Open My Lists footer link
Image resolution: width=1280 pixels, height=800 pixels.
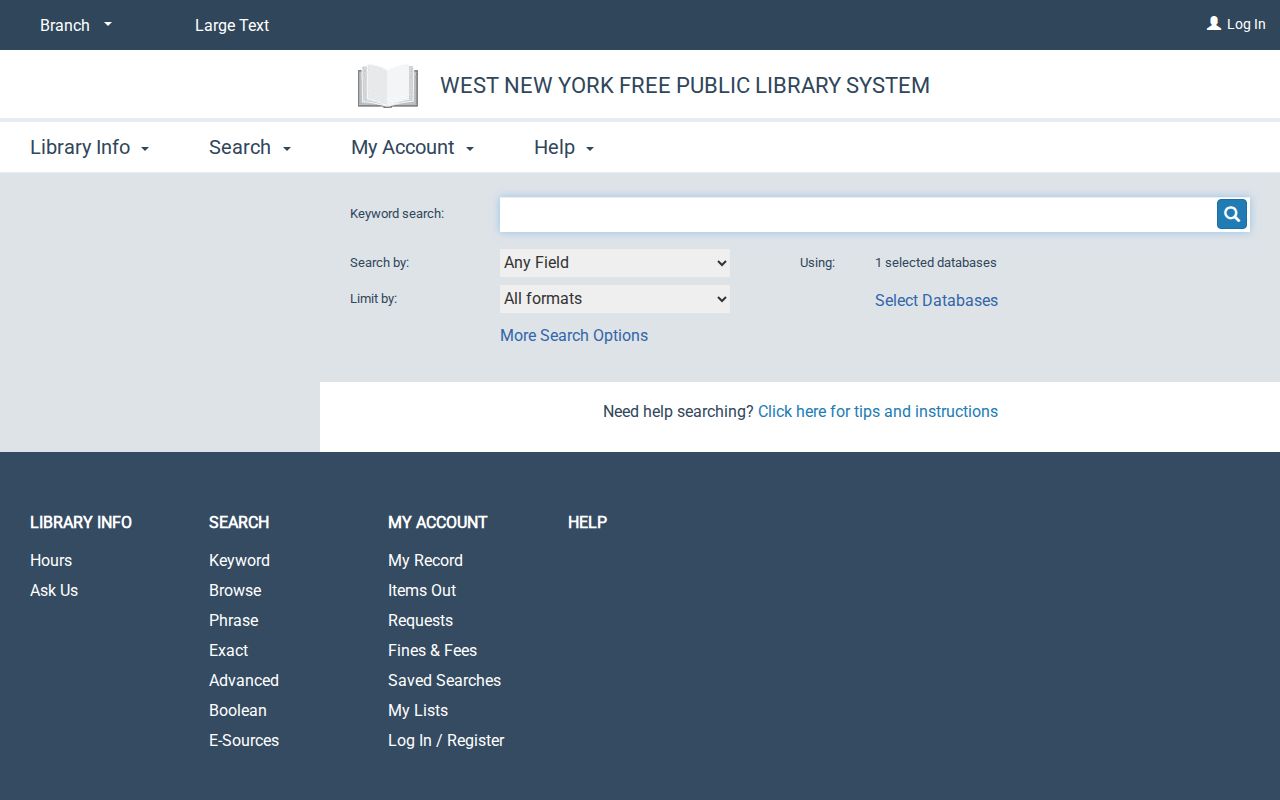(x=418, y=710)
